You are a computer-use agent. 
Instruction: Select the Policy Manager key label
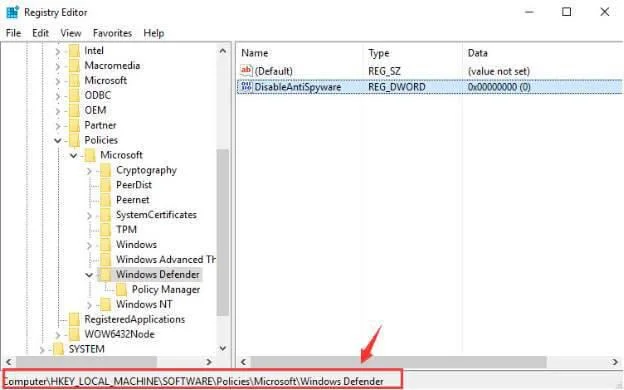click(166, 289)
